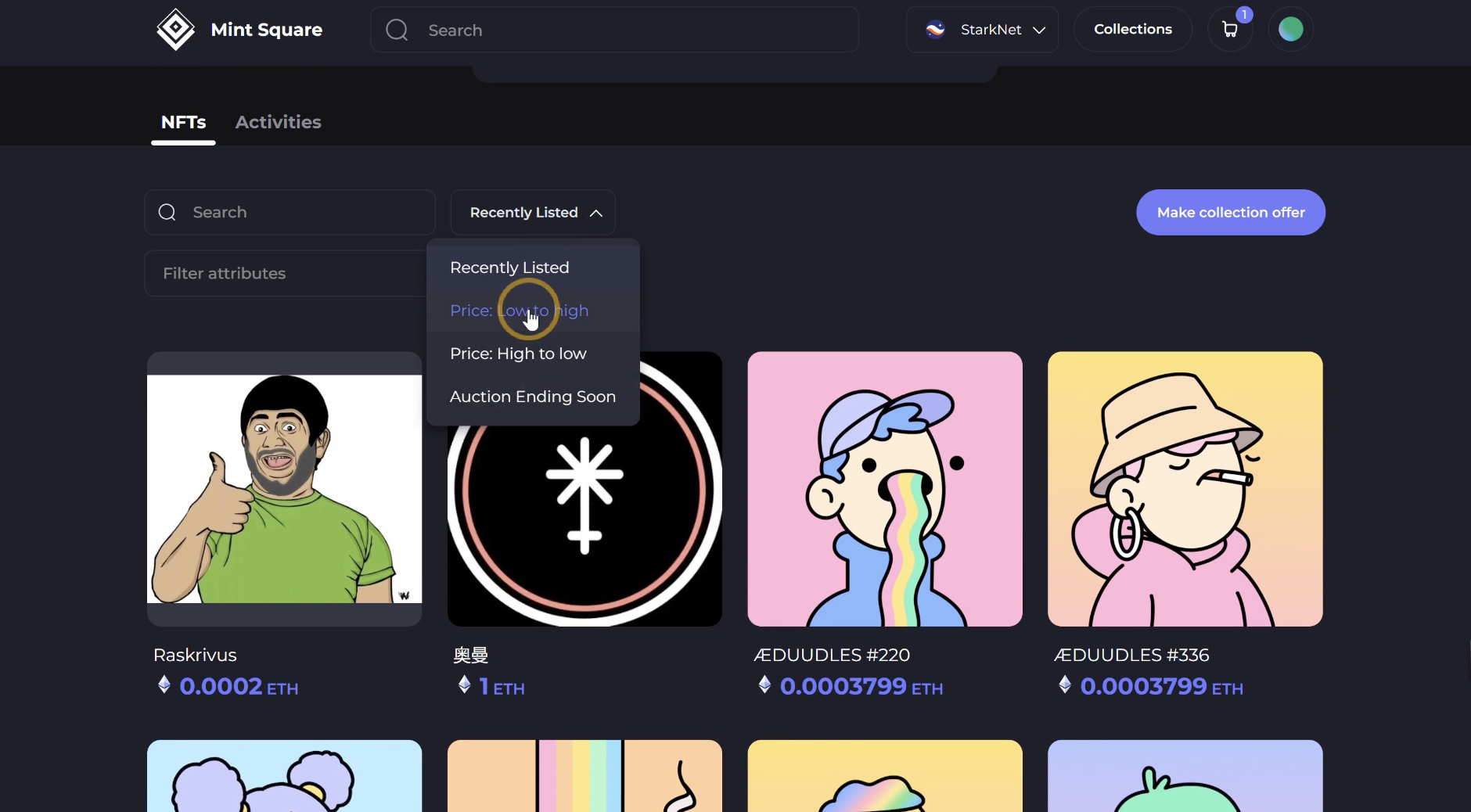Click magnifier icon in NFT search field
The height and width of the screenshot is (812, 1471).
pyautogui.click(x=167, y=212)
